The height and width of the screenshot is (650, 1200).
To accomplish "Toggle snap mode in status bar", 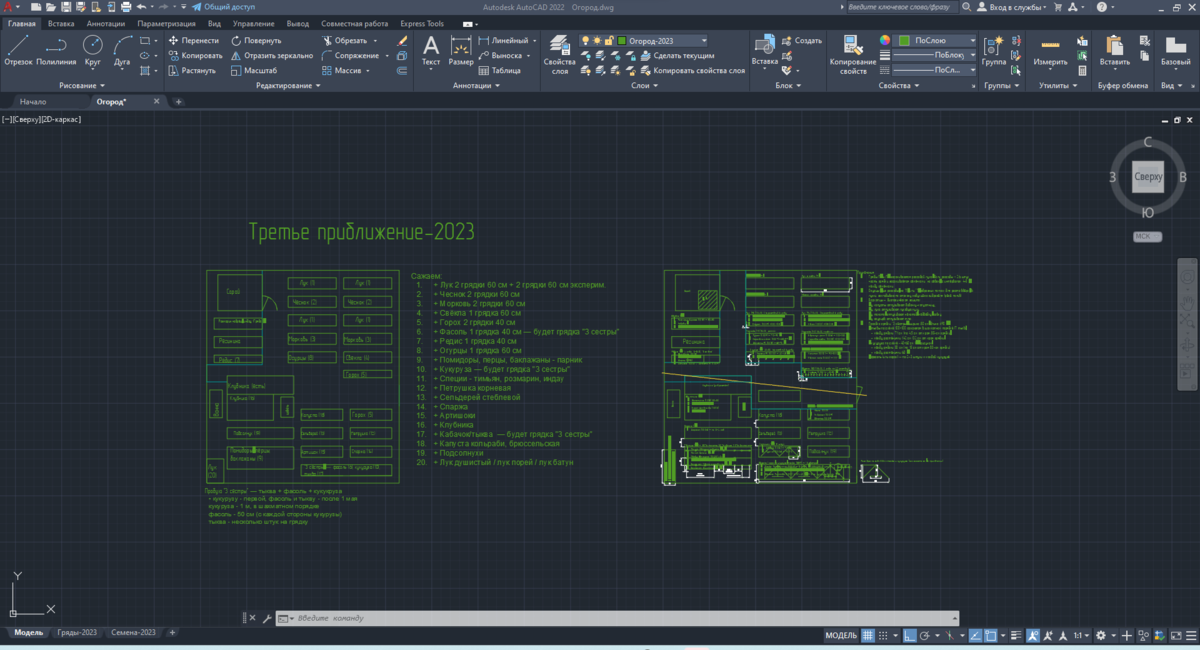I will 883,635.
